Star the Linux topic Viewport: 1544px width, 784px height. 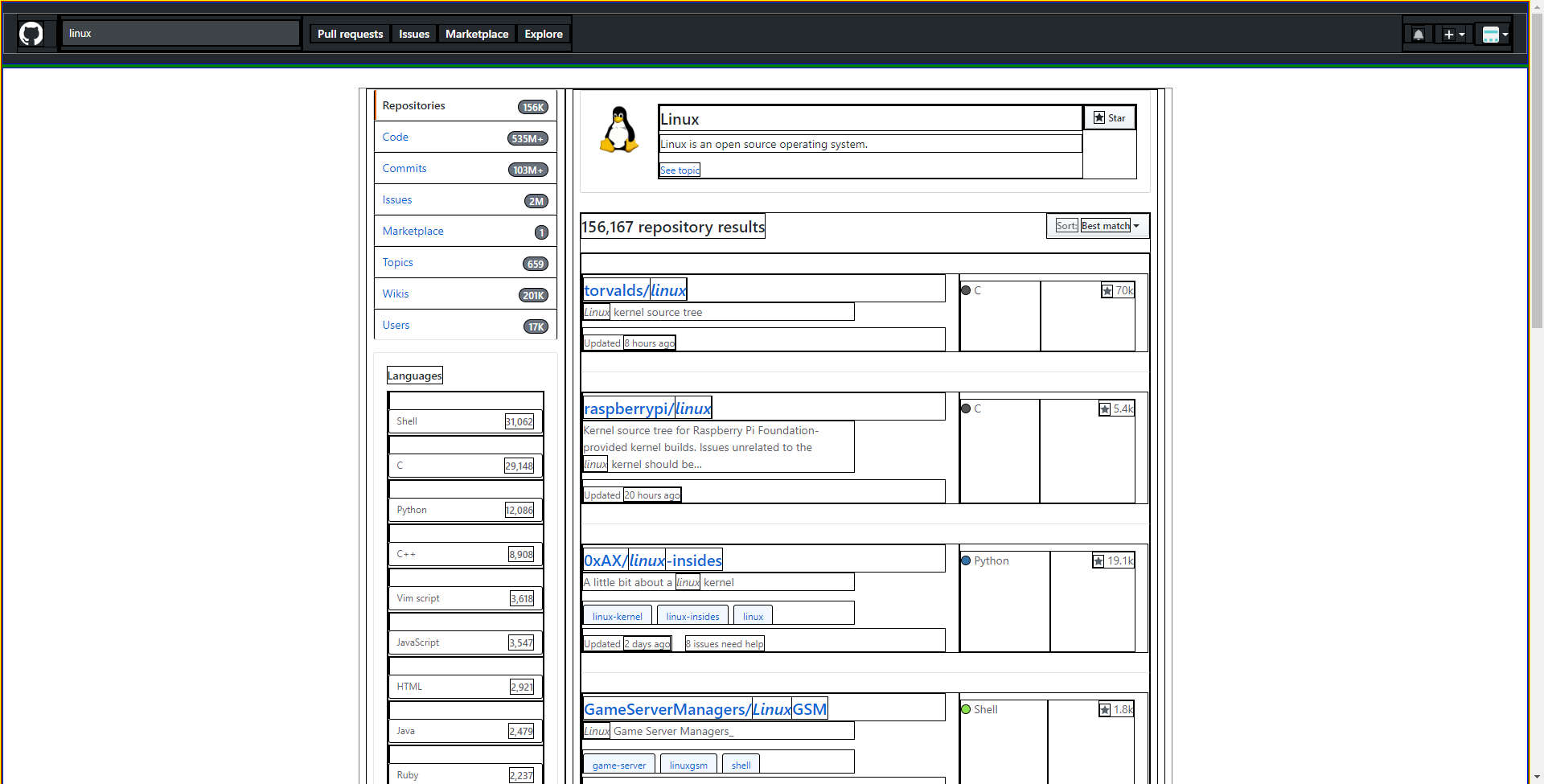click(x=1110, y=117)
